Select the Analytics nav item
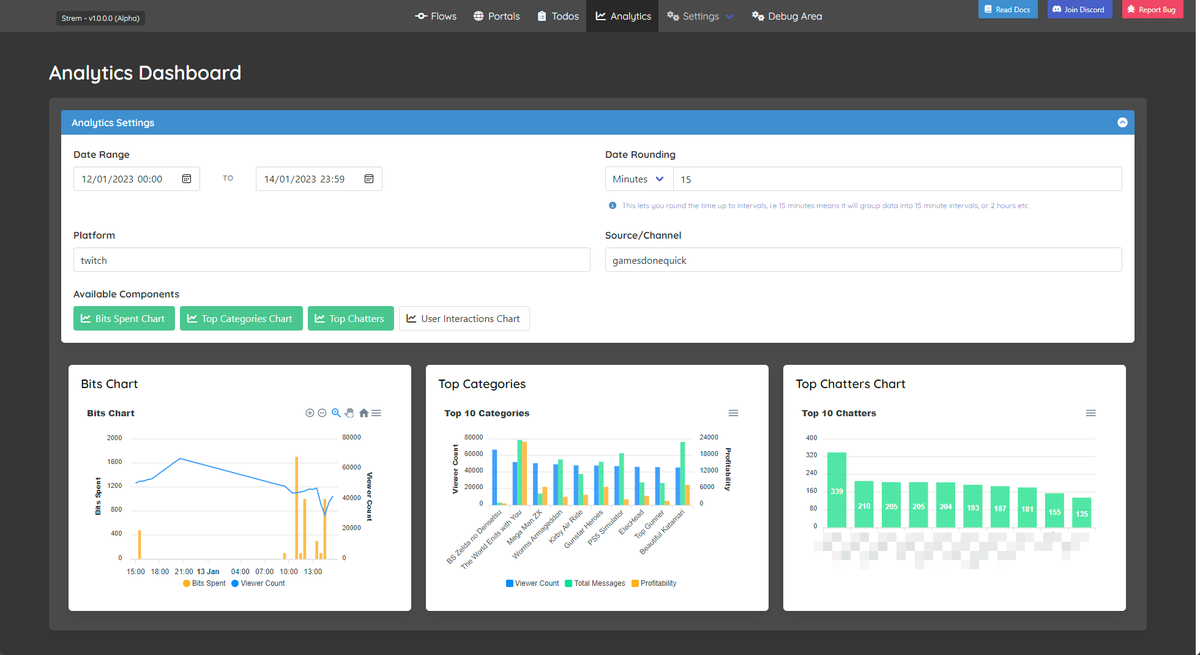Viewport: 1200px width, 655px height. pos(623,16)
